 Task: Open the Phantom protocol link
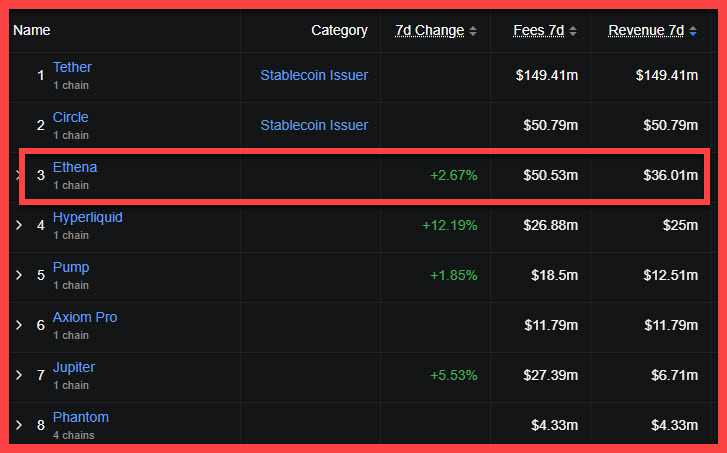pyautogui.click(x=81, y=417)
